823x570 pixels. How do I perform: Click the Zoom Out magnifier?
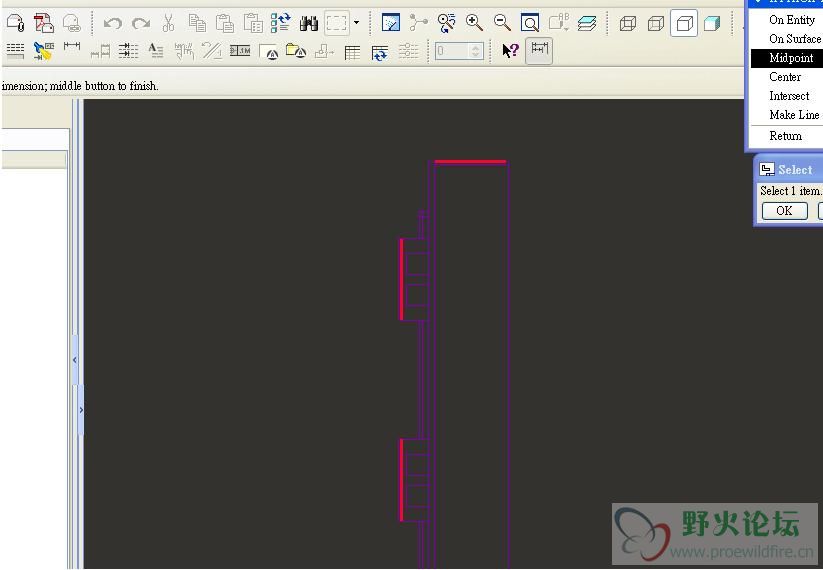pos(502,23)
